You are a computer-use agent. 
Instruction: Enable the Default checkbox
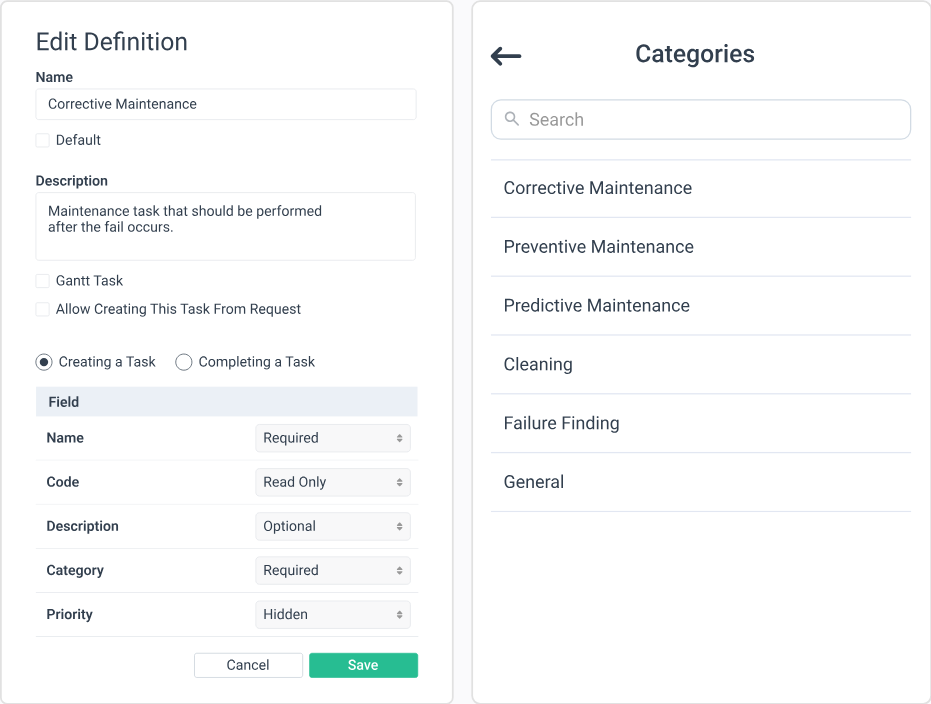(42, 140)
